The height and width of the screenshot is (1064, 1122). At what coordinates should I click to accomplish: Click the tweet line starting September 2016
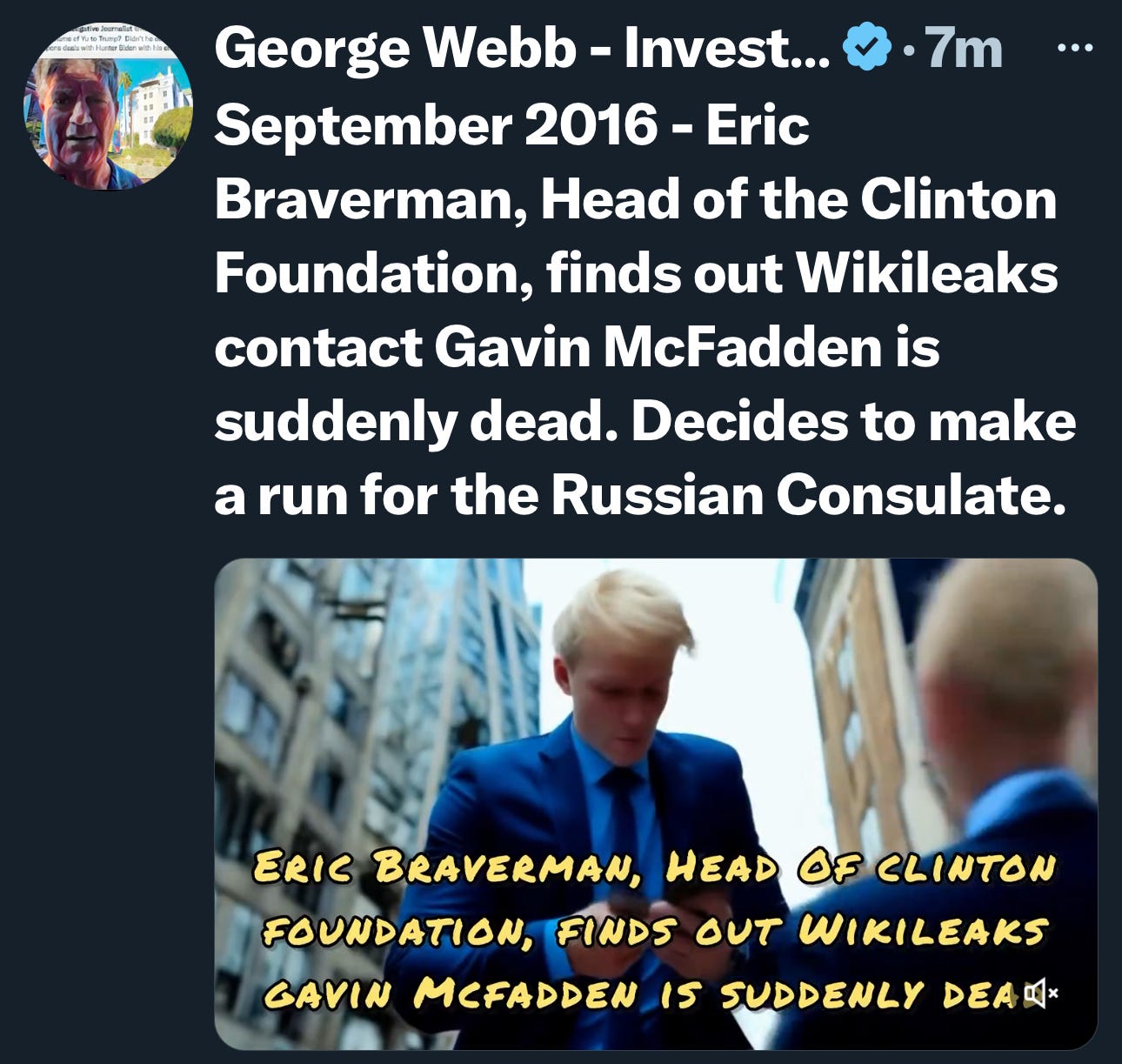tap(511, 125)
